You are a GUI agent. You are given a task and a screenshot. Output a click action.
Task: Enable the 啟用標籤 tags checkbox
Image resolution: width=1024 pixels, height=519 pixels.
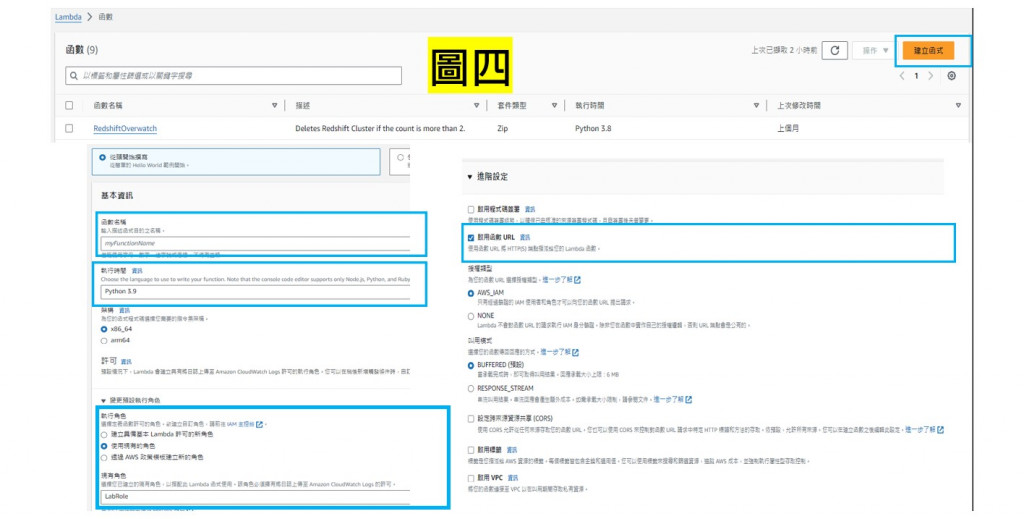pos(471,450)
